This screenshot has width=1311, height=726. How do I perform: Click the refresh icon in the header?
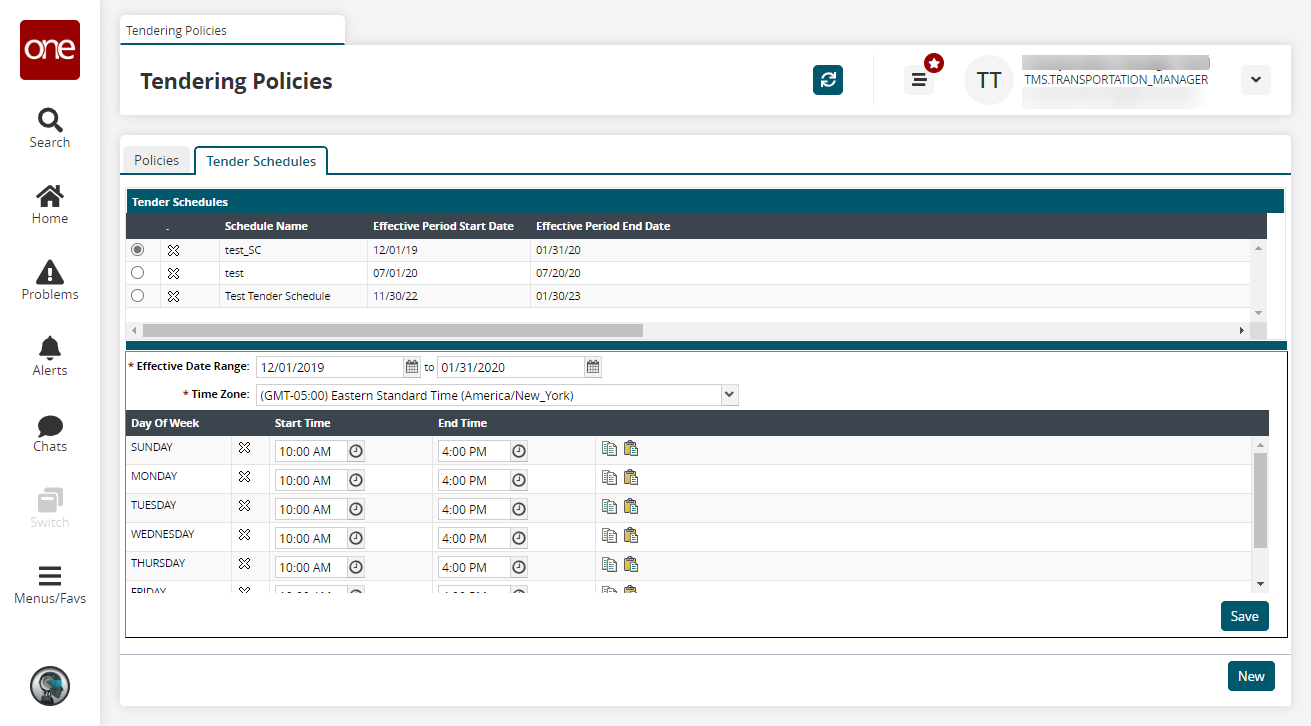pyautogui.click(x=827, y=80)
